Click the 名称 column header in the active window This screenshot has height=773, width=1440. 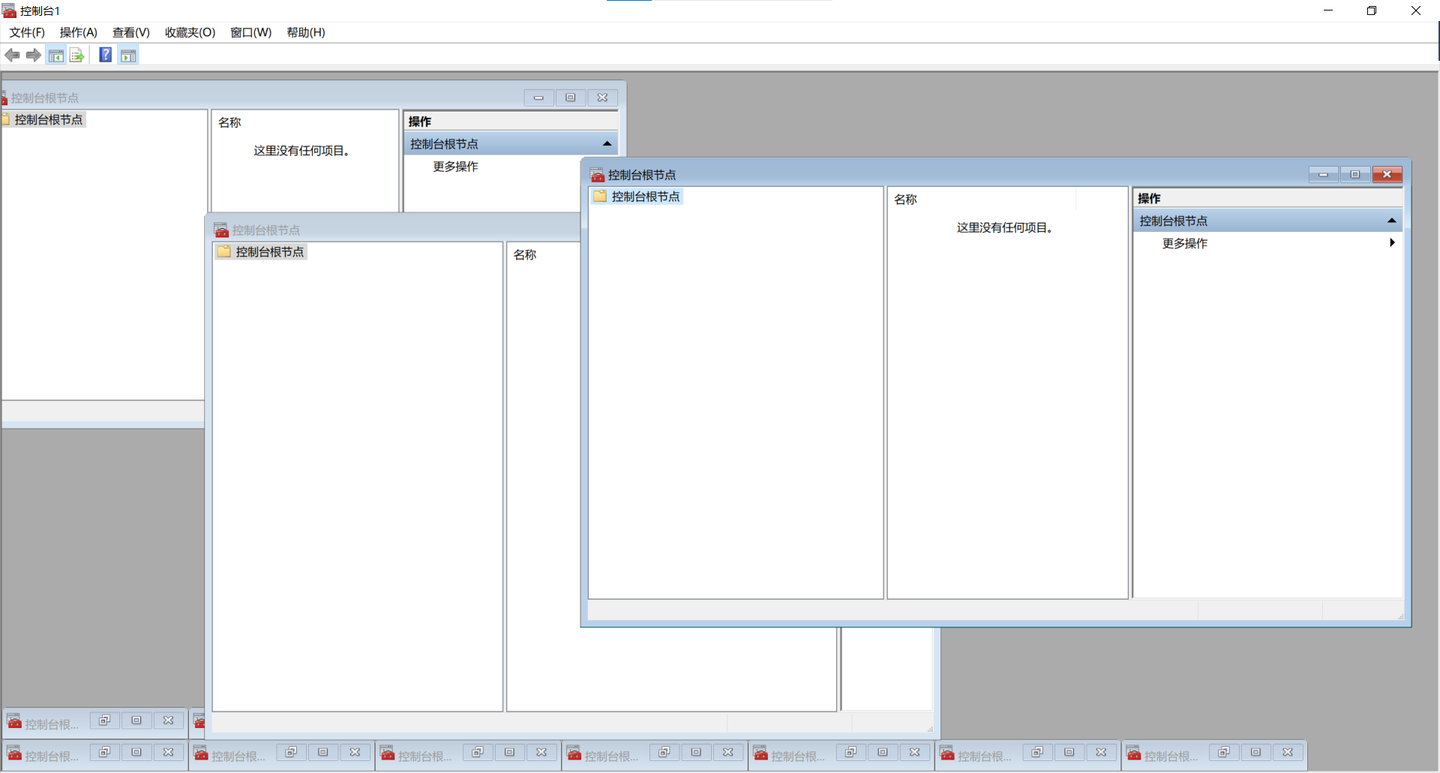(906, 199)
